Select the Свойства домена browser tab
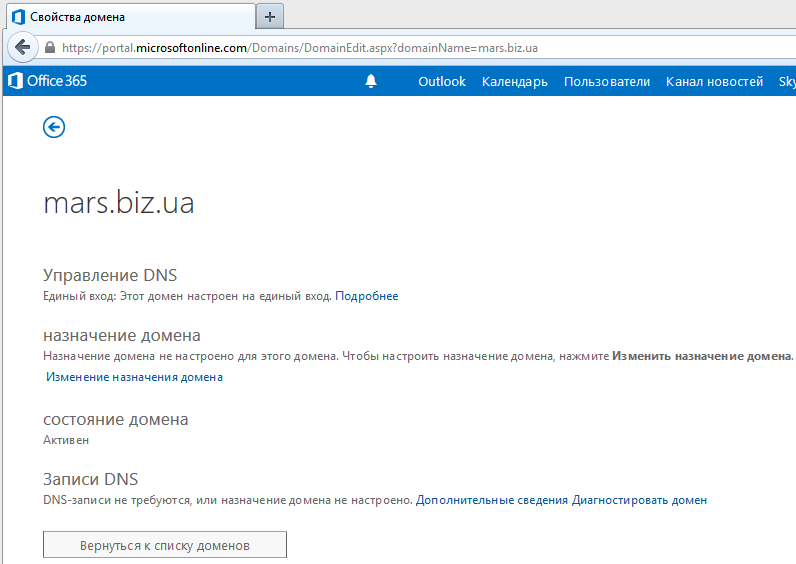Viewport: 796px width, 564px height. coord(128,17)
